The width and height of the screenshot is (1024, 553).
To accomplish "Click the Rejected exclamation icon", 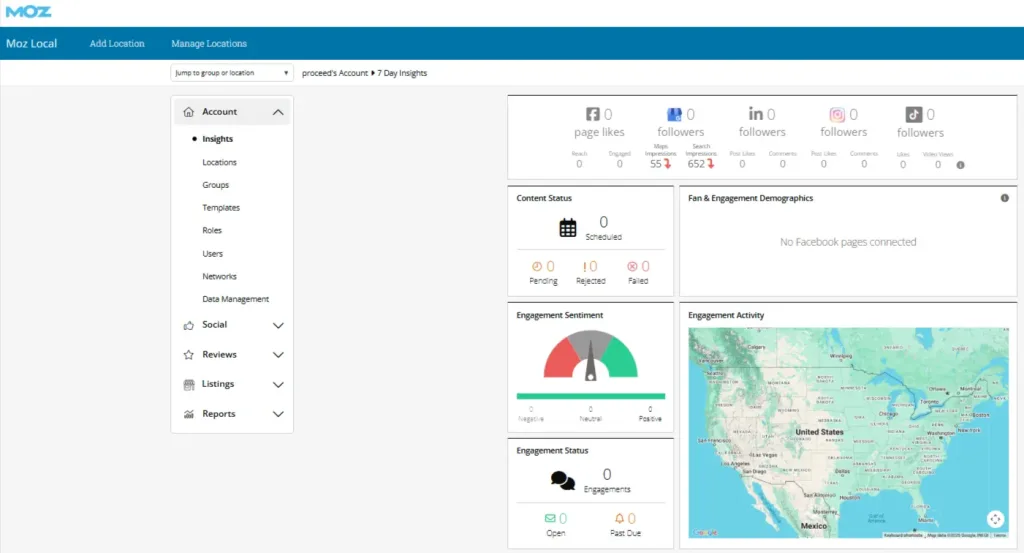I will (584, 266).
